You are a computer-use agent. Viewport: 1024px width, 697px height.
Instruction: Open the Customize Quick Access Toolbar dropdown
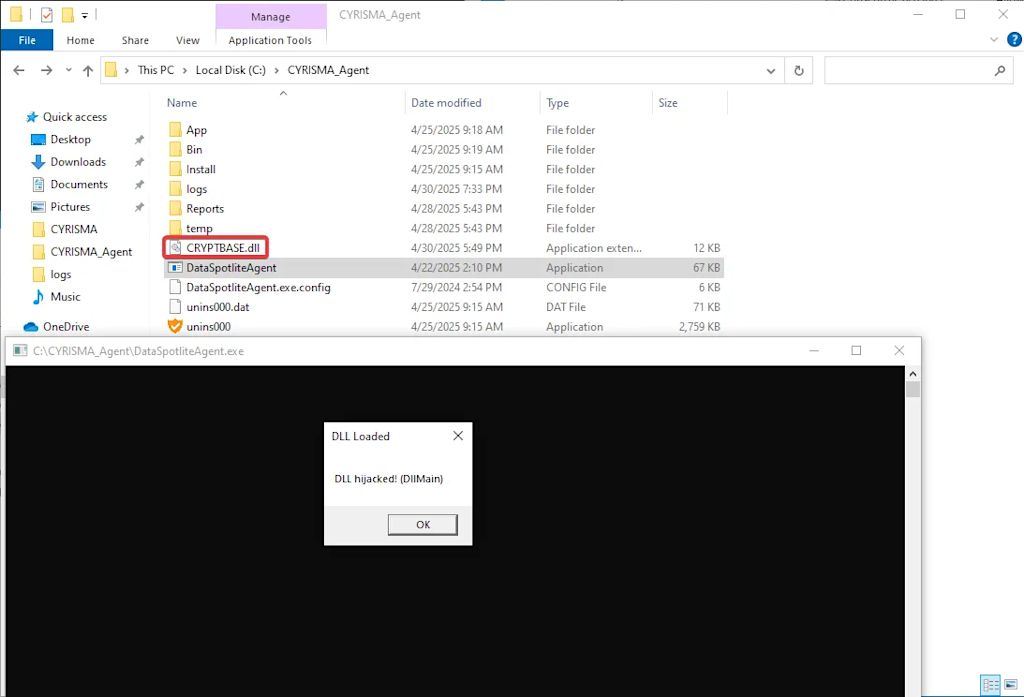coord(85,15)
